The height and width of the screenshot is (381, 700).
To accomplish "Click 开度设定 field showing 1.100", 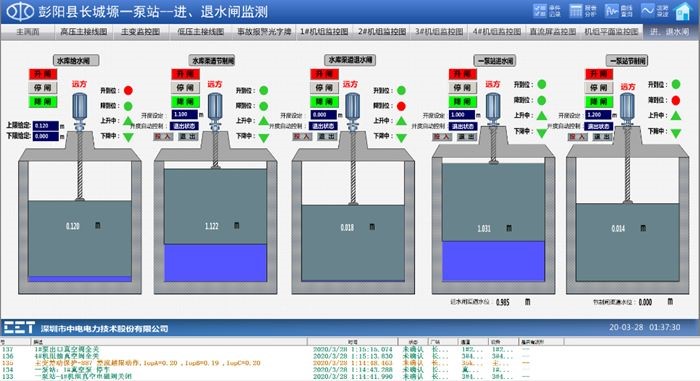I will tap(184, 115).
